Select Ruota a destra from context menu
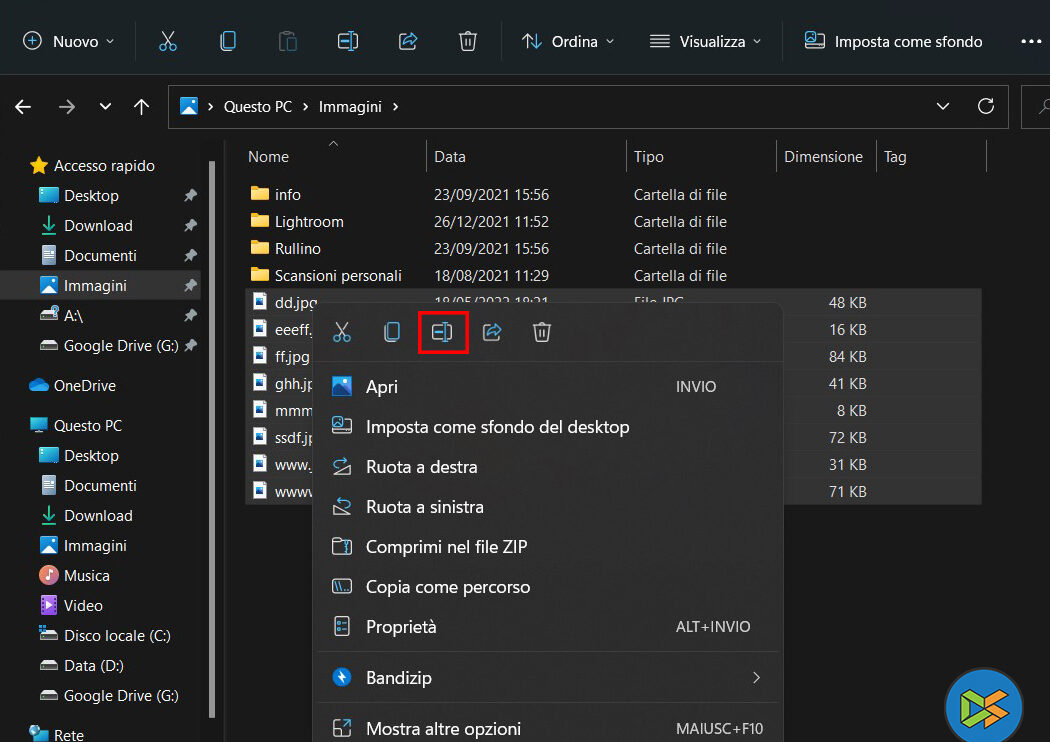The width and height of the screenshot is (1050, 742). 421,467
